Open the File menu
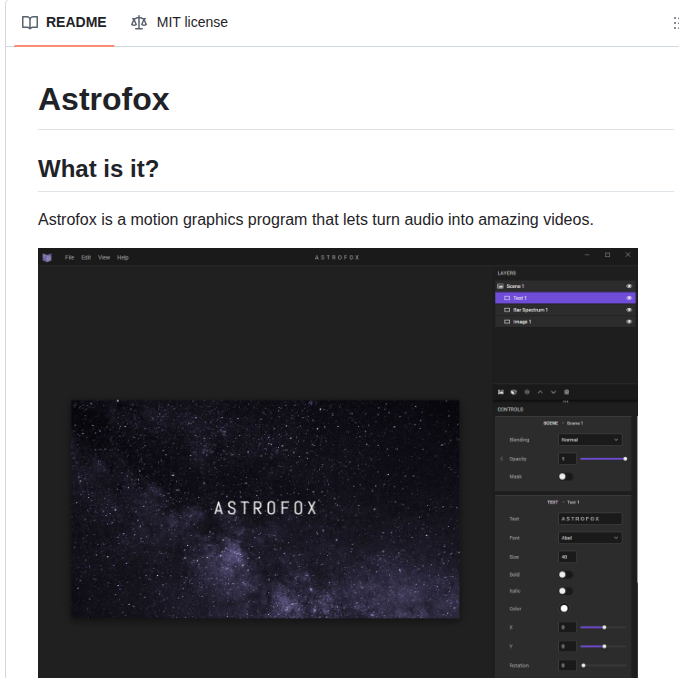This screenshot has height=678, width=679. (69, 258)
